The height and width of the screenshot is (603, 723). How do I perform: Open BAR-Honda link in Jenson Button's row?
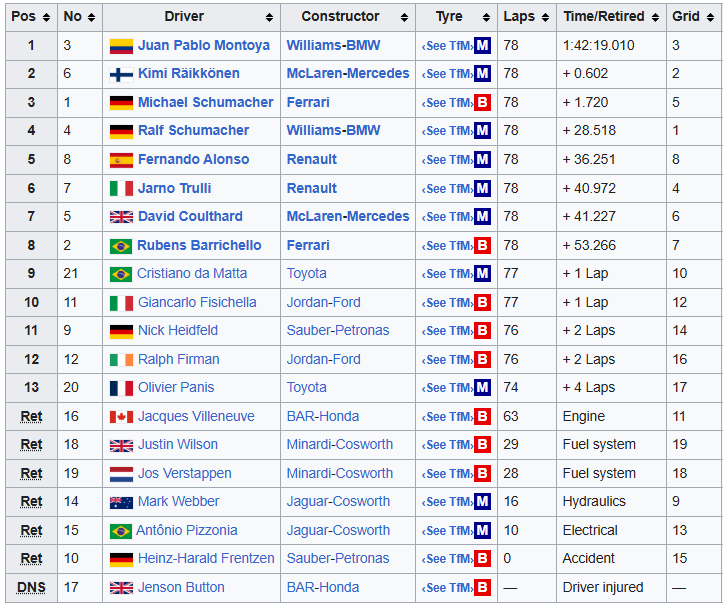click(x=323, y=587)
